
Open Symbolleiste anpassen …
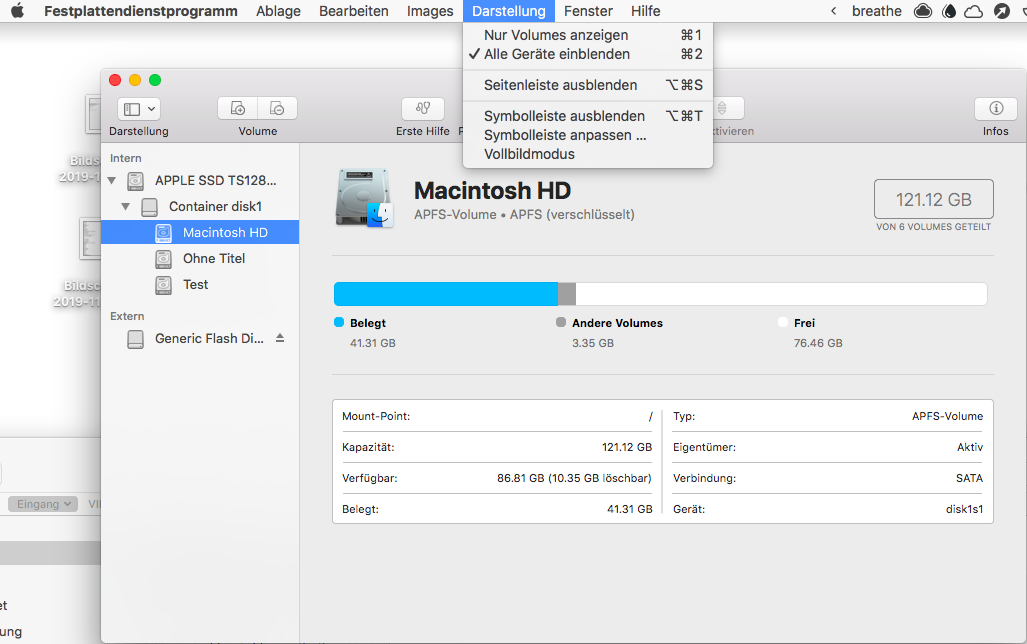coord(588,134)
